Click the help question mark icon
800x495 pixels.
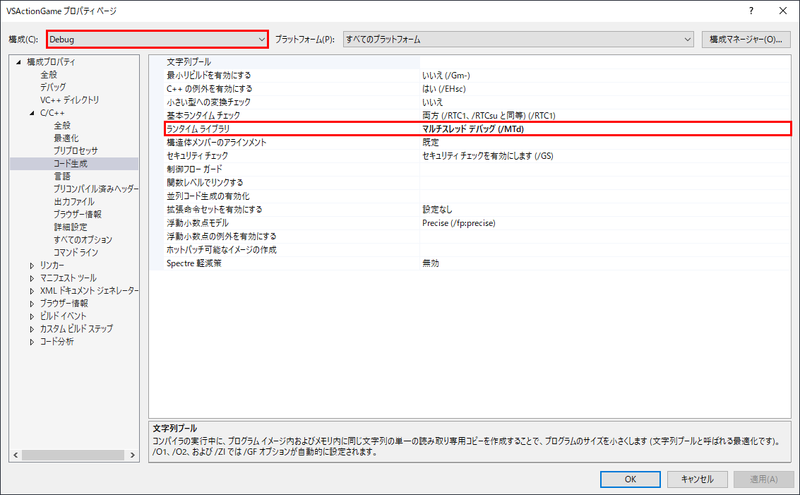[x=751, y=11]
